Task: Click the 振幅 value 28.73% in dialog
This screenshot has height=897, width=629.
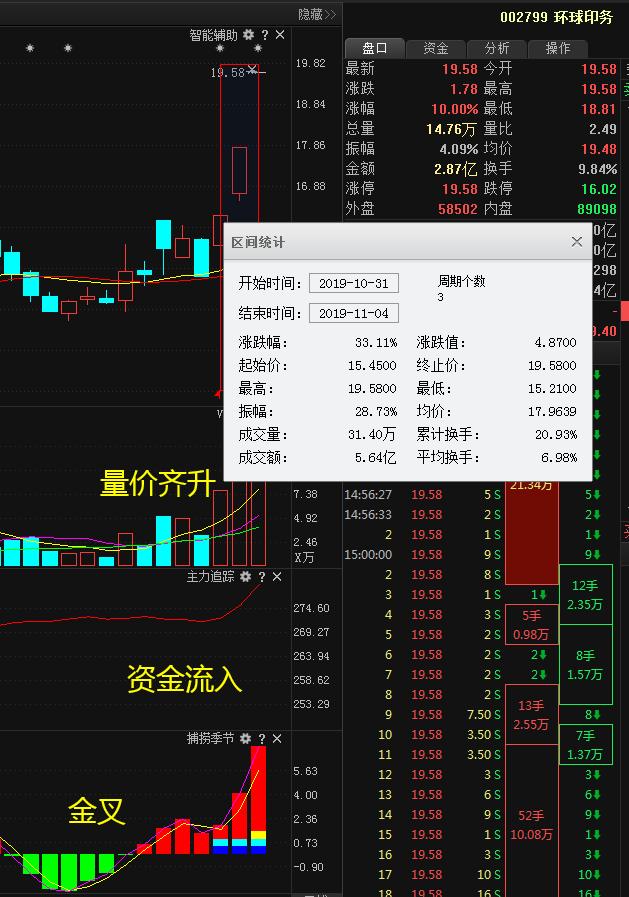Action: click(x=376, y=412)
